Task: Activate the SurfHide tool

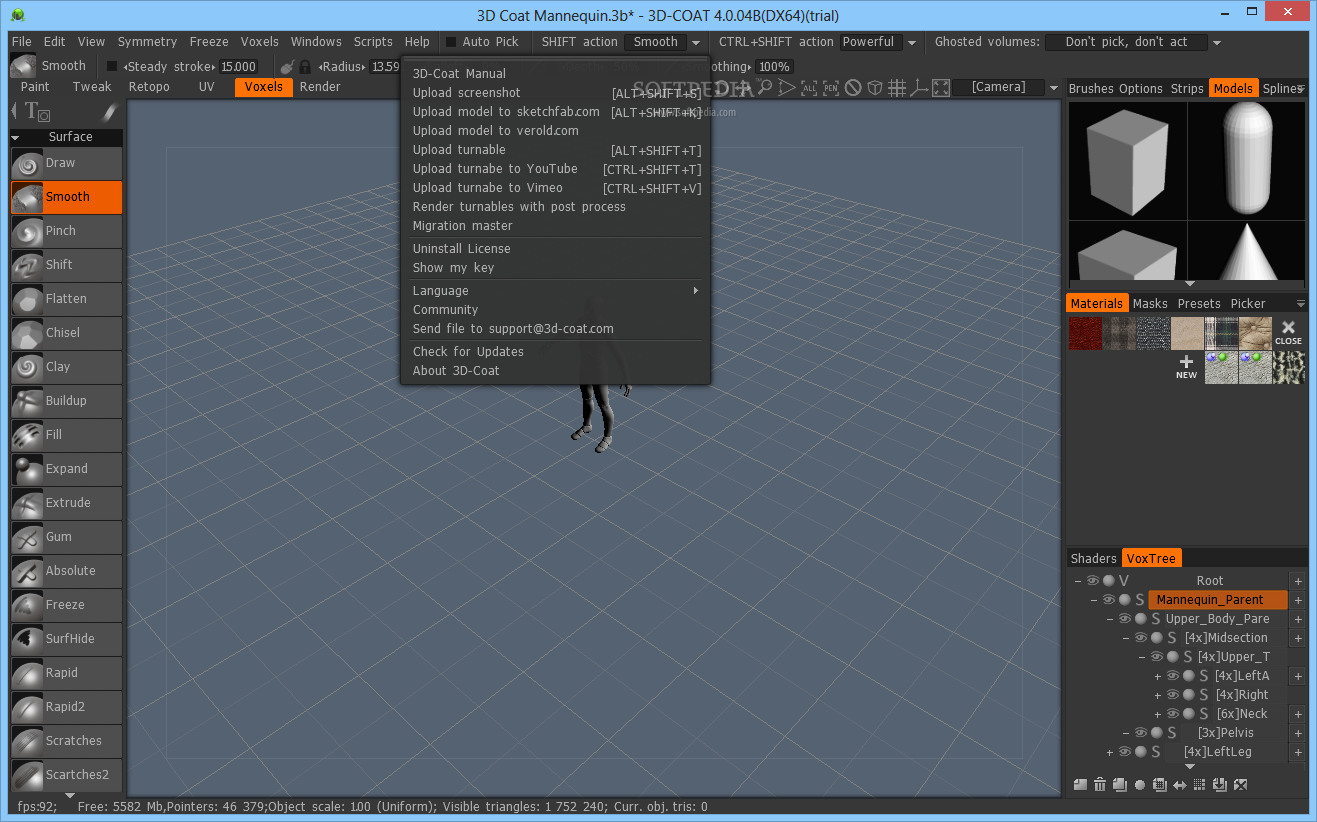Action: [x=66, y=639]
